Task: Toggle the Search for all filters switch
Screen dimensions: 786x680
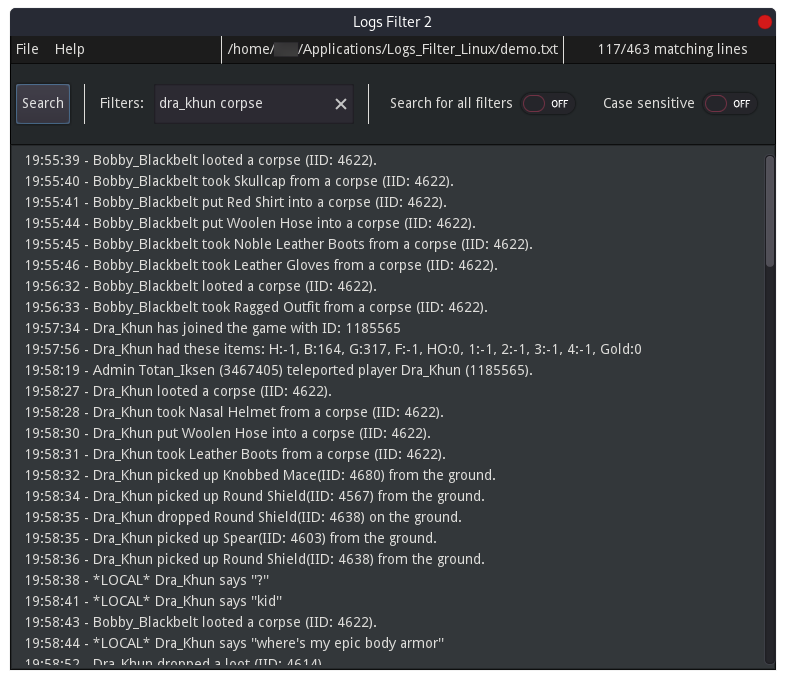Action: (x=547, y=104)
